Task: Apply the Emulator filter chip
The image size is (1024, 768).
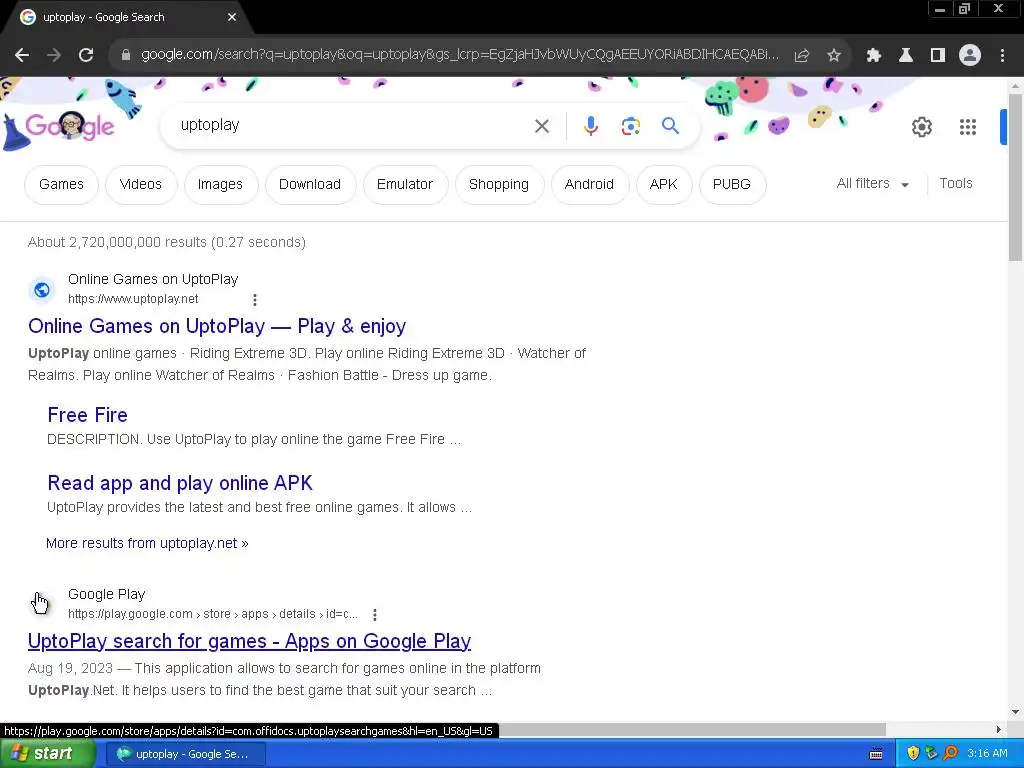Action: [x=405, y=185]
